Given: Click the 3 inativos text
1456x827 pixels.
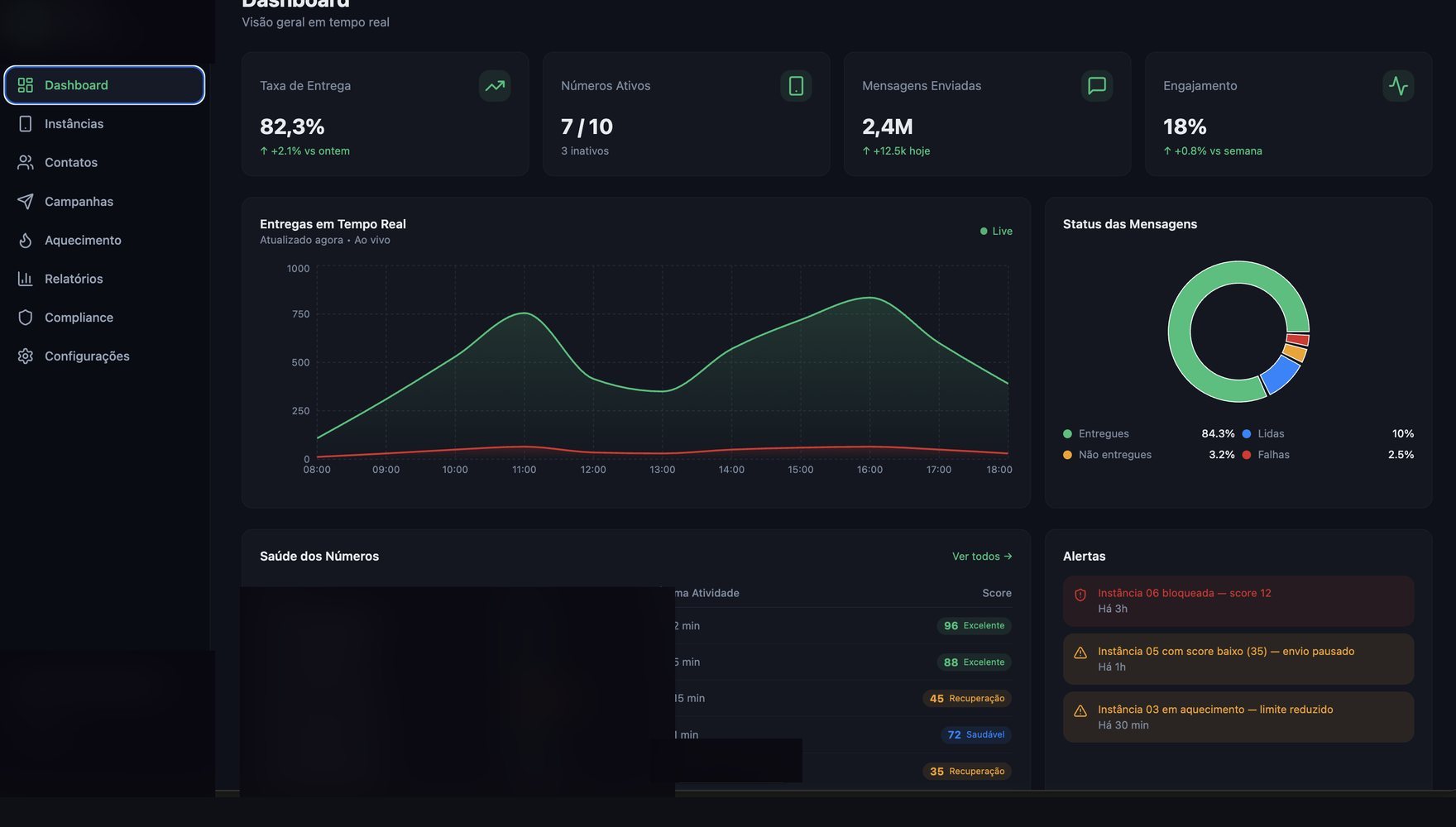Looking at the screenshot, I should click(x=585, y=151).
